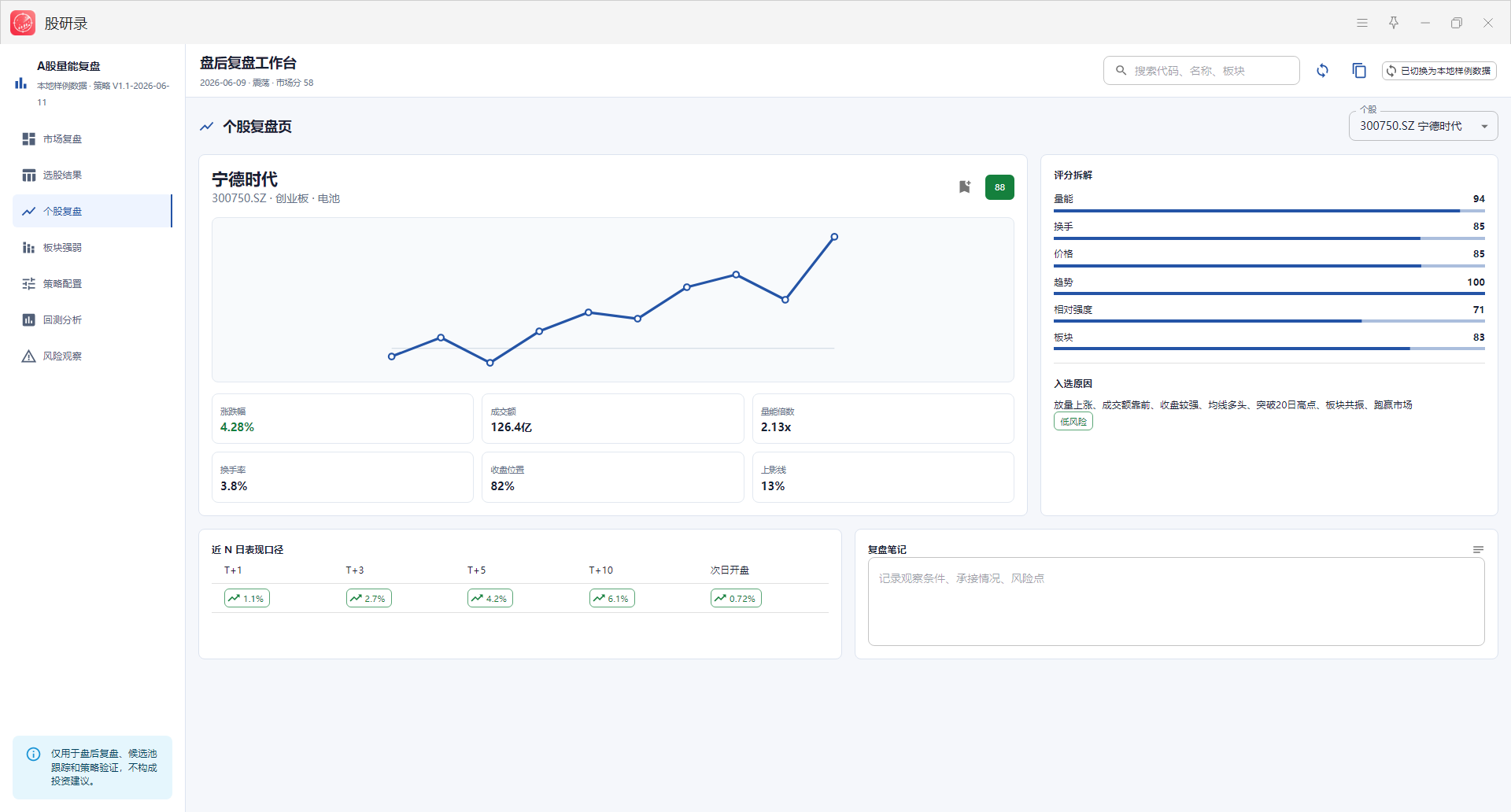This screenshot has height=812, width=1511.
Task: Click the info icon in disclaimer box
Action: pos(33,754)
